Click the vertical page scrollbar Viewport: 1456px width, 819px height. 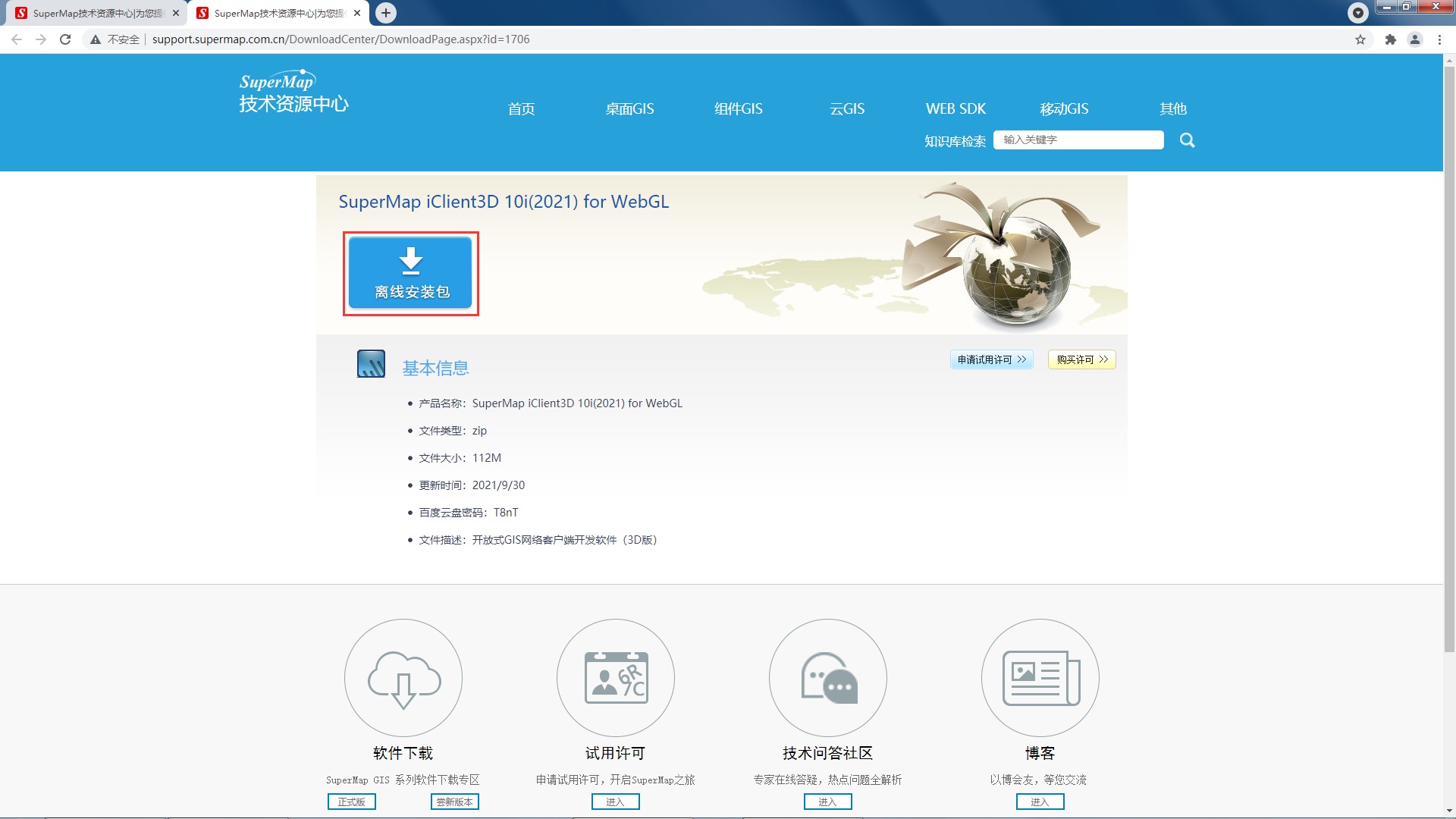1449,359
